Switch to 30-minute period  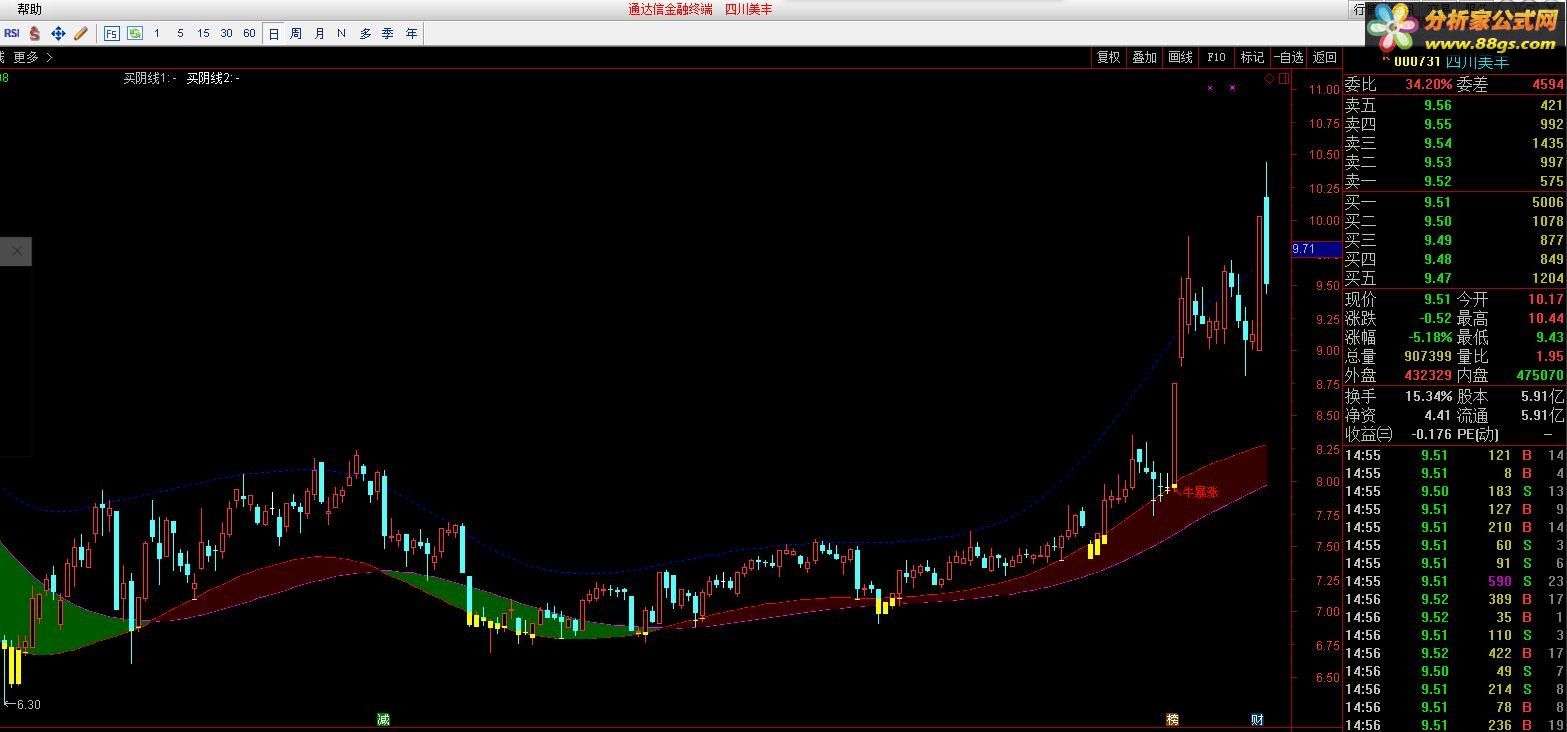click(x=226, y=33)
